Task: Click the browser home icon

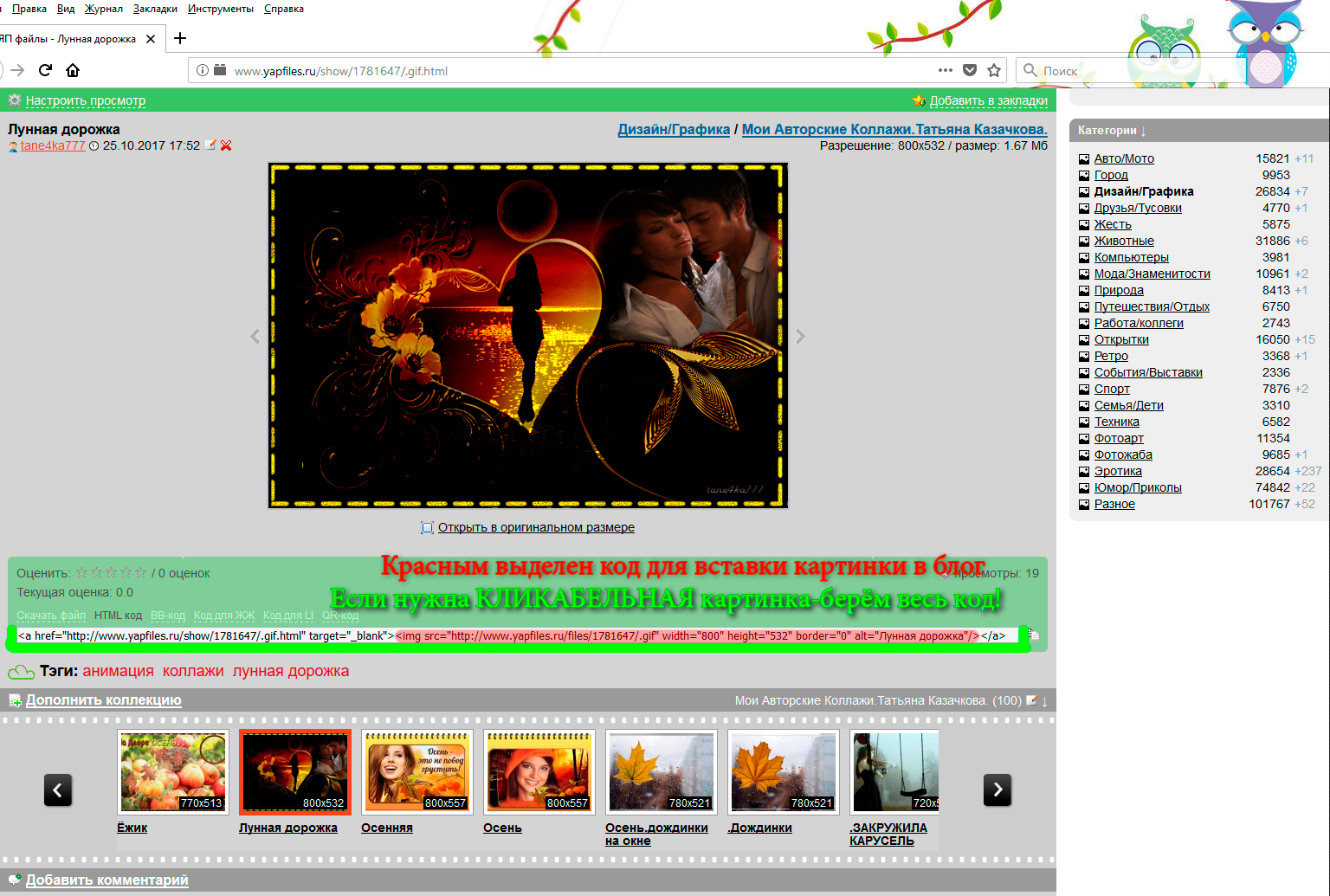Action: [x=73, y=70]
